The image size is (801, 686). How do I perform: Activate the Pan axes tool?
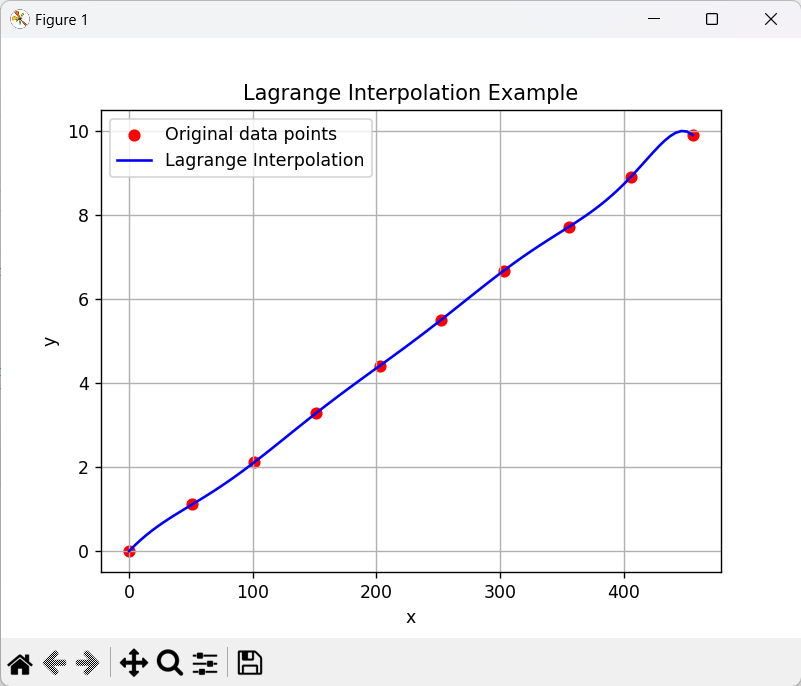coord(134,663)
